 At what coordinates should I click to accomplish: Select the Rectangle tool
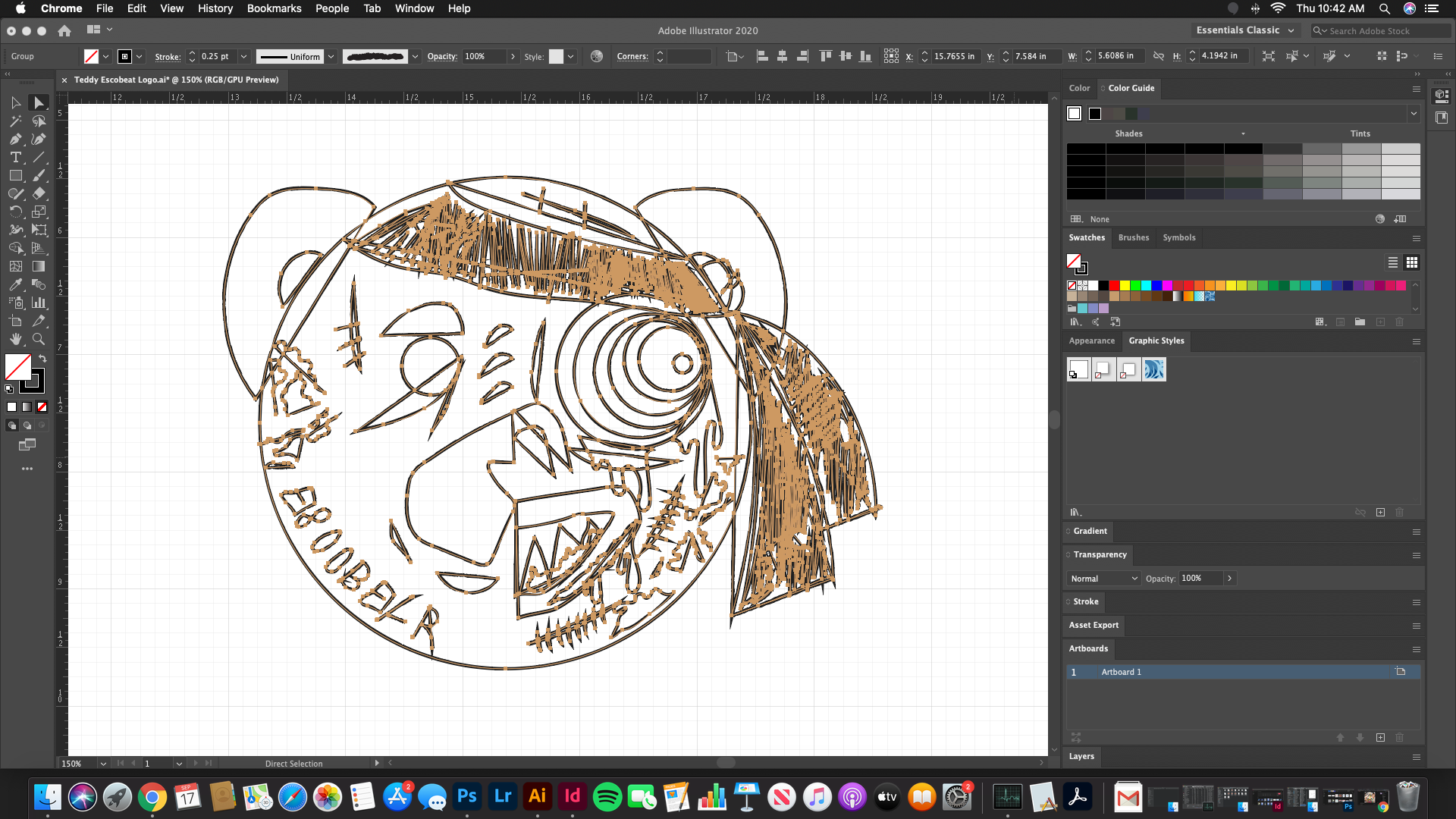click(x=16, y=175)
